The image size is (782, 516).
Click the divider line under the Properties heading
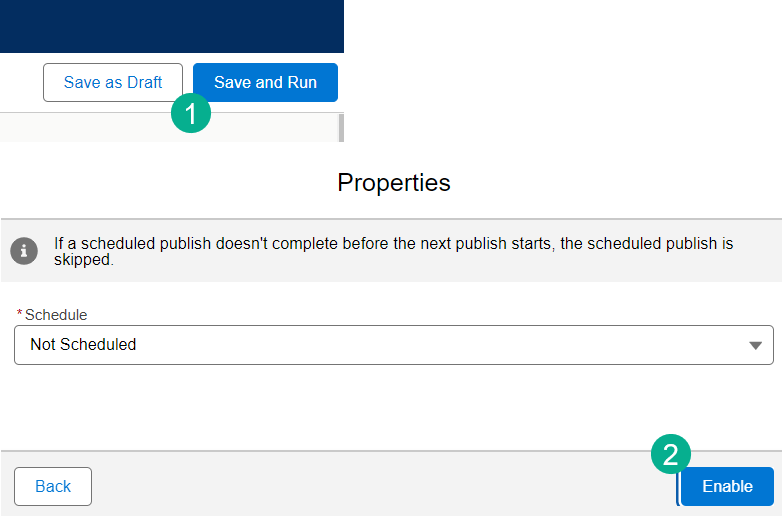(391, 218)
